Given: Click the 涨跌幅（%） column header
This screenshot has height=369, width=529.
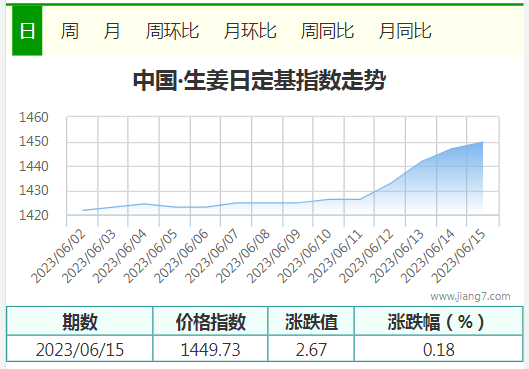Looking at the screenshot, I should click(439, 321).
